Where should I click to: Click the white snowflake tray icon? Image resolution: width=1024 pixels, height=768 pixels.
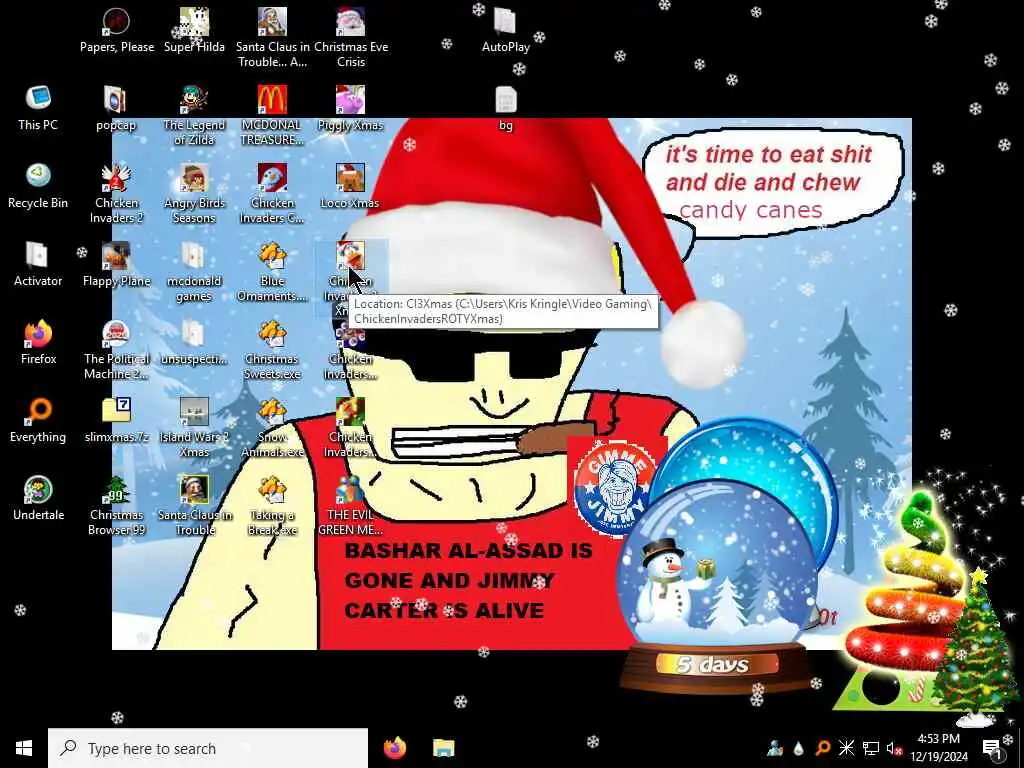coord(846,748)
